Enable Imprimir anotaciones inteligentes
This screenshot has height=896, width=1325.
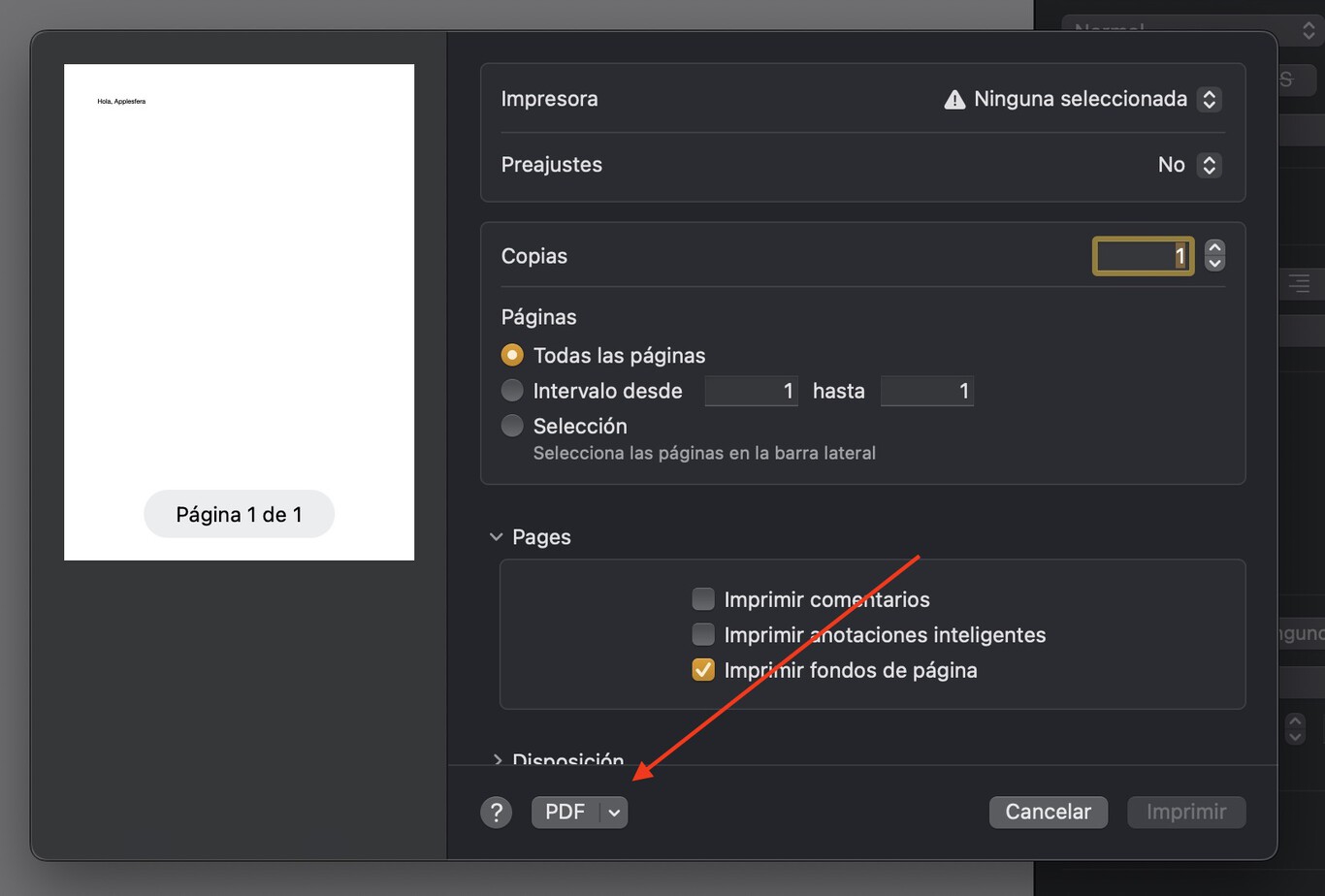tap(702, 634)
